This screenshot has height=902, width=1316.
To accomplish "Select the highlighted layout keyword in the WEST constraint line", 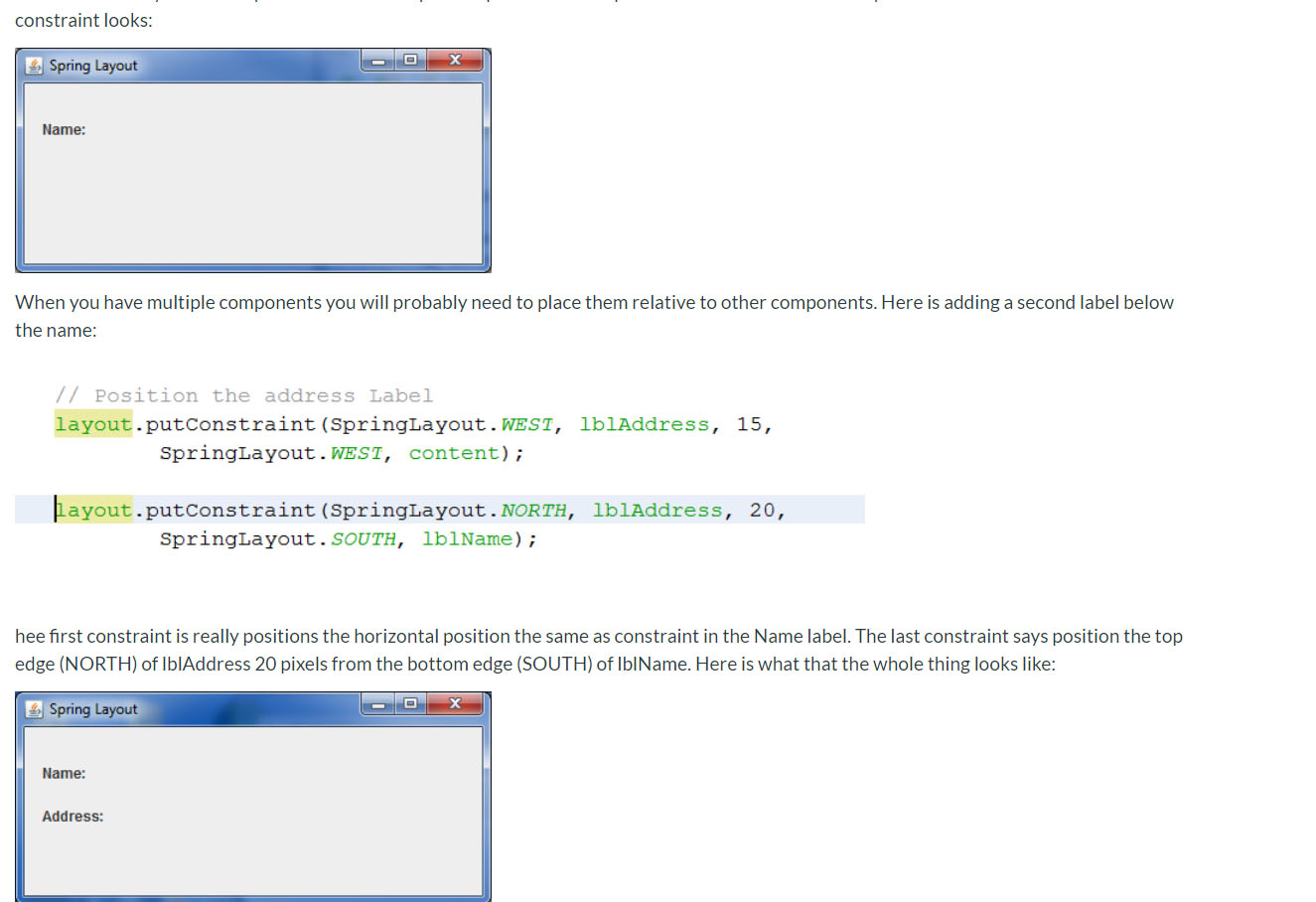I will [x=92, y=424].
